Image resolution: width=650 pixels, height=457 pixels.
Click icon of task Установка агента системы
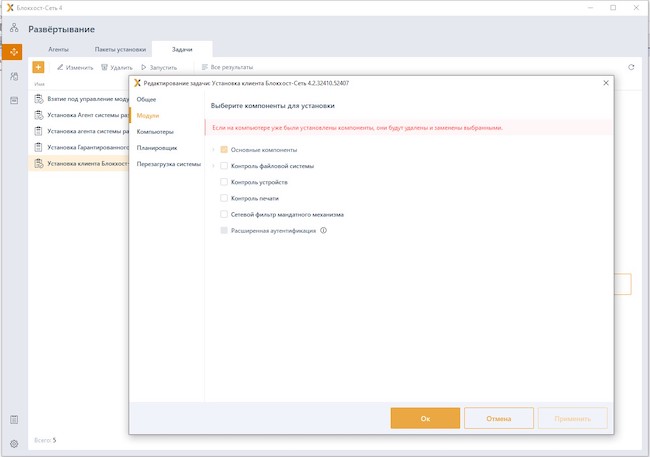39,131
